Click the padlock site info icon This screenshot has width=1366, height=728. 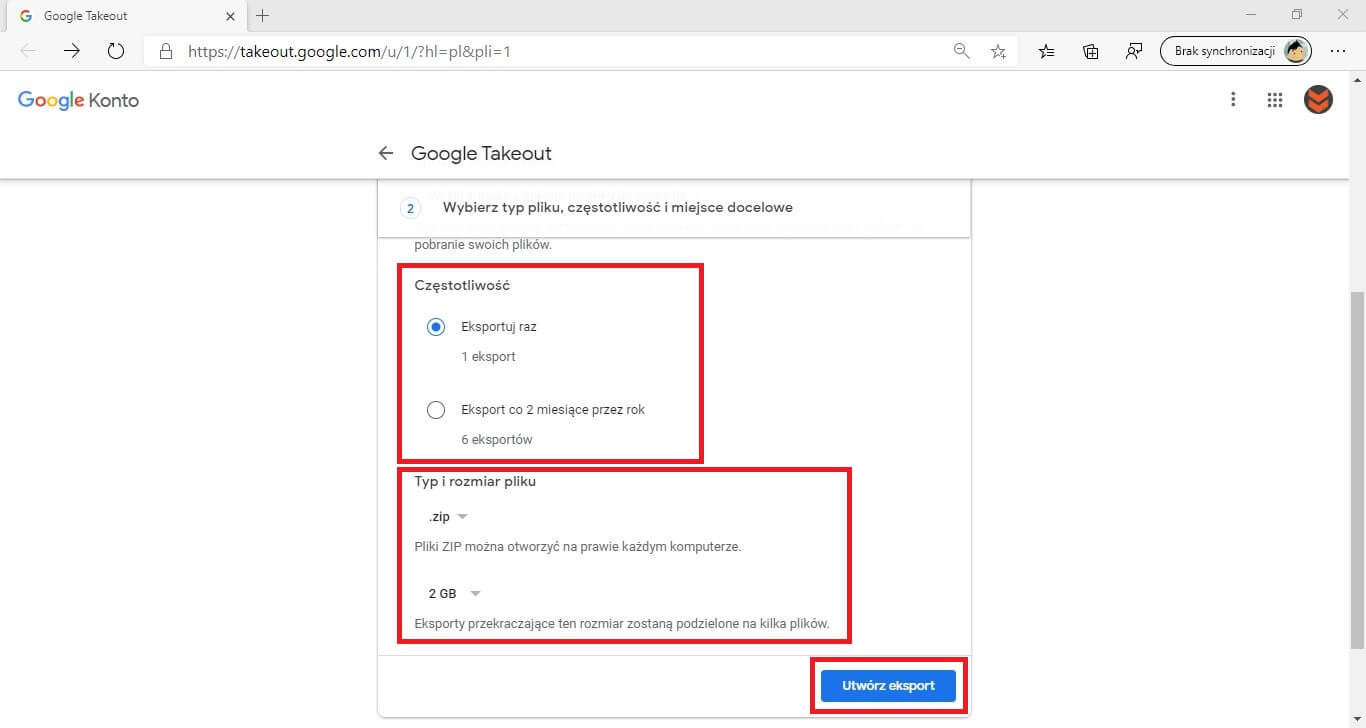166,51
